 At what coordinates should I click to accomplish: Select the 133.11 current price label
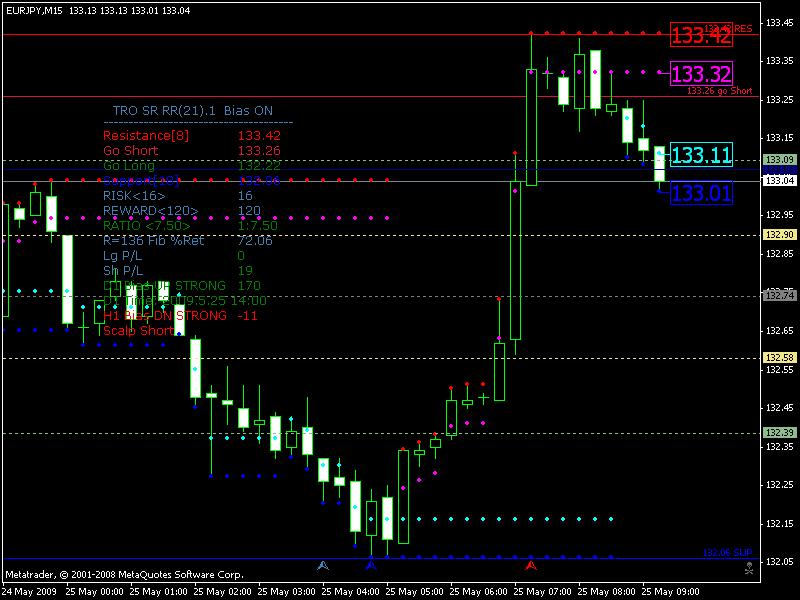pyautogui.click(x=701, y=156)
